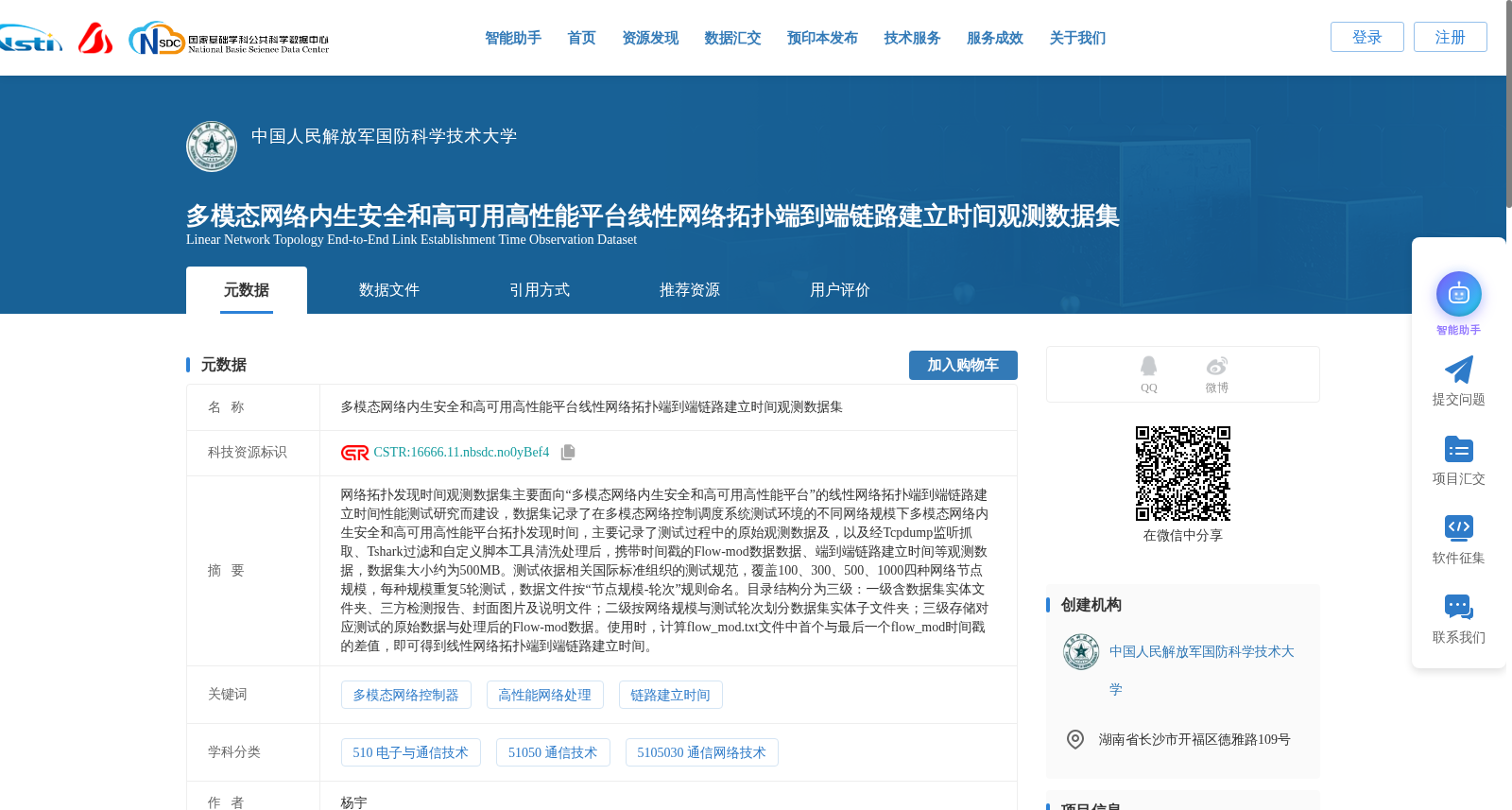Image resolution: width=1512 pixels, height=810 pixels.
Task: Click the 创建机构 section heading
Action: [x=1091, y=605]
